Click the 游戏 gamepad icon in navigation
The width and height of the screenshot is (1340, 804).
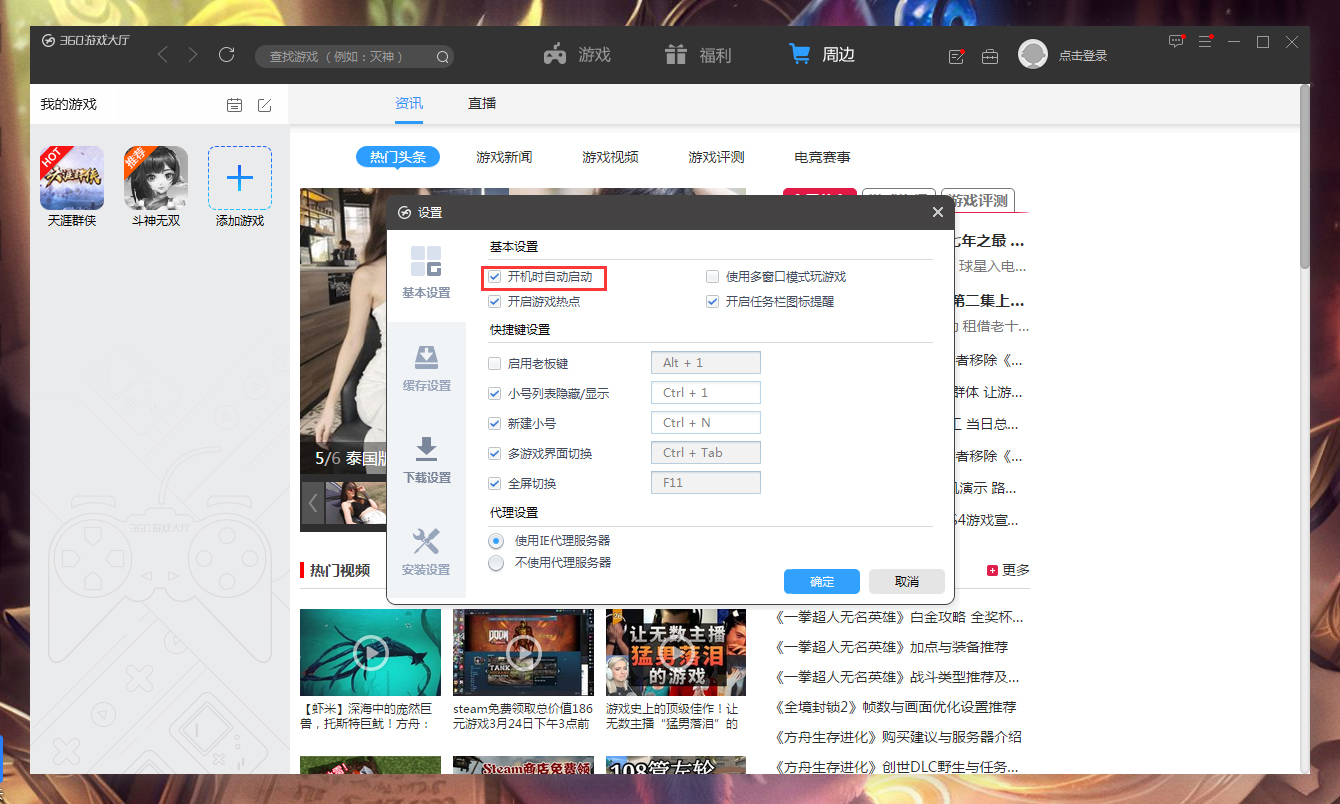554,53
